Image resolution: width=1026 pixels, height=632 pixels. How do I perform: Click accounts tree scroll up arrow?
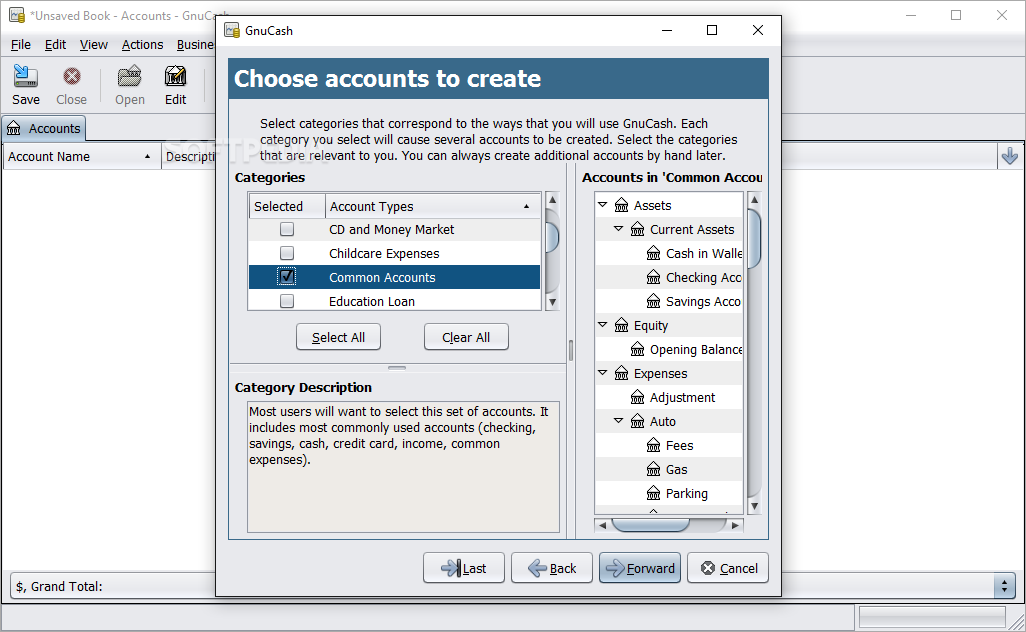click(754, 200)
